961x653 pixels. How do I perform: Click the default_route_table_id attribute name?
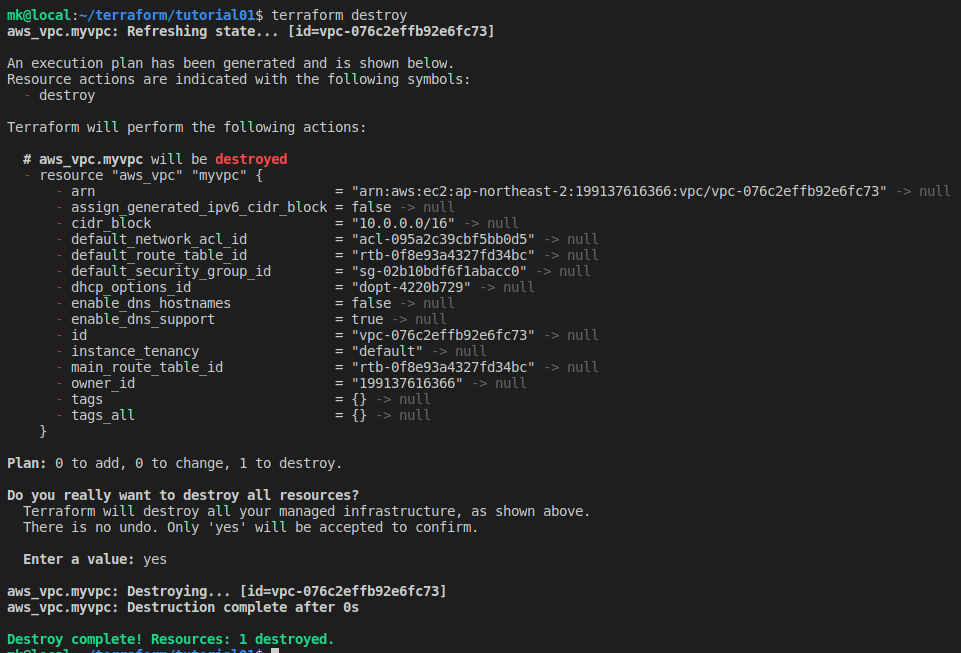click(159, 255)
